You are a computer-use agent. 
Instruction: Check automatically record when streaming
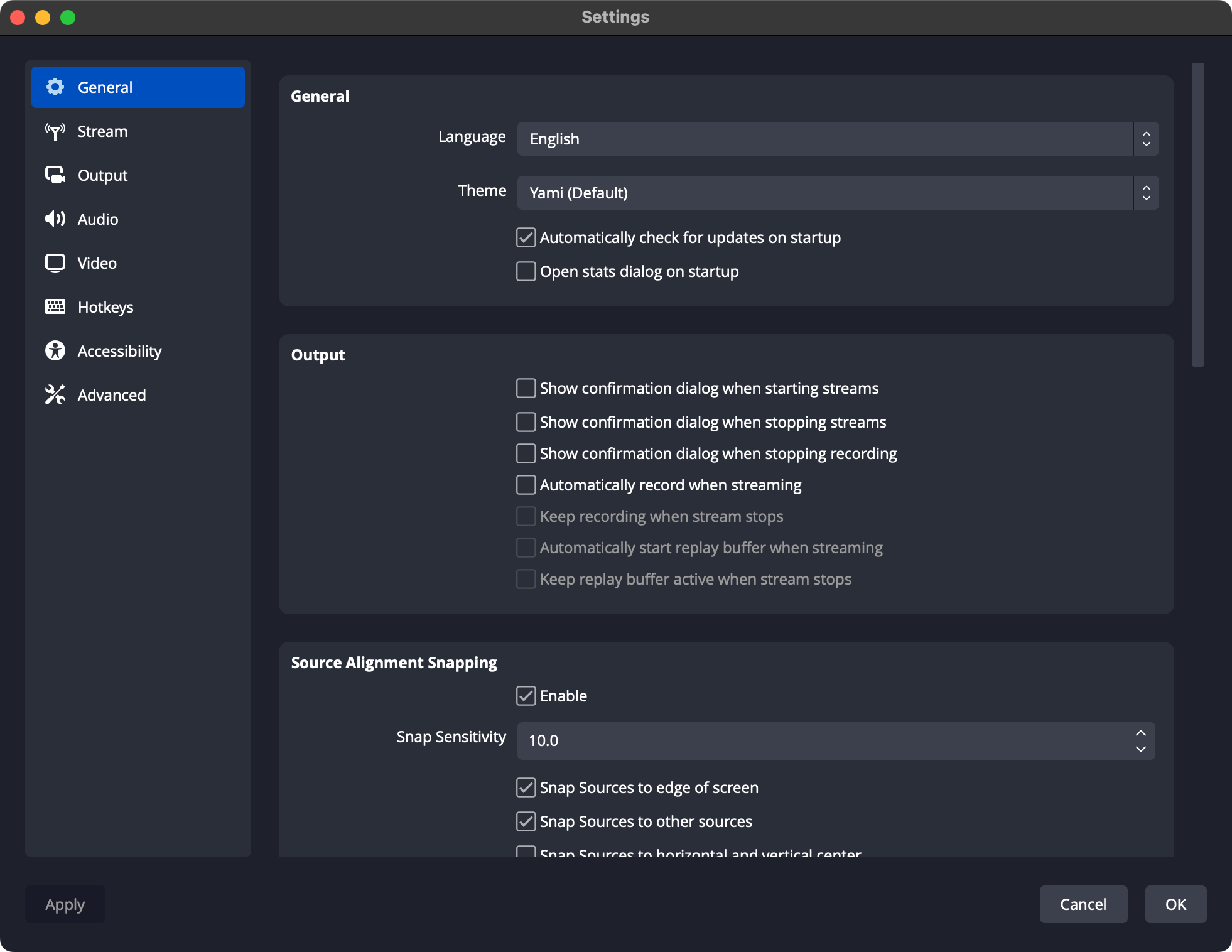point(526,485)
